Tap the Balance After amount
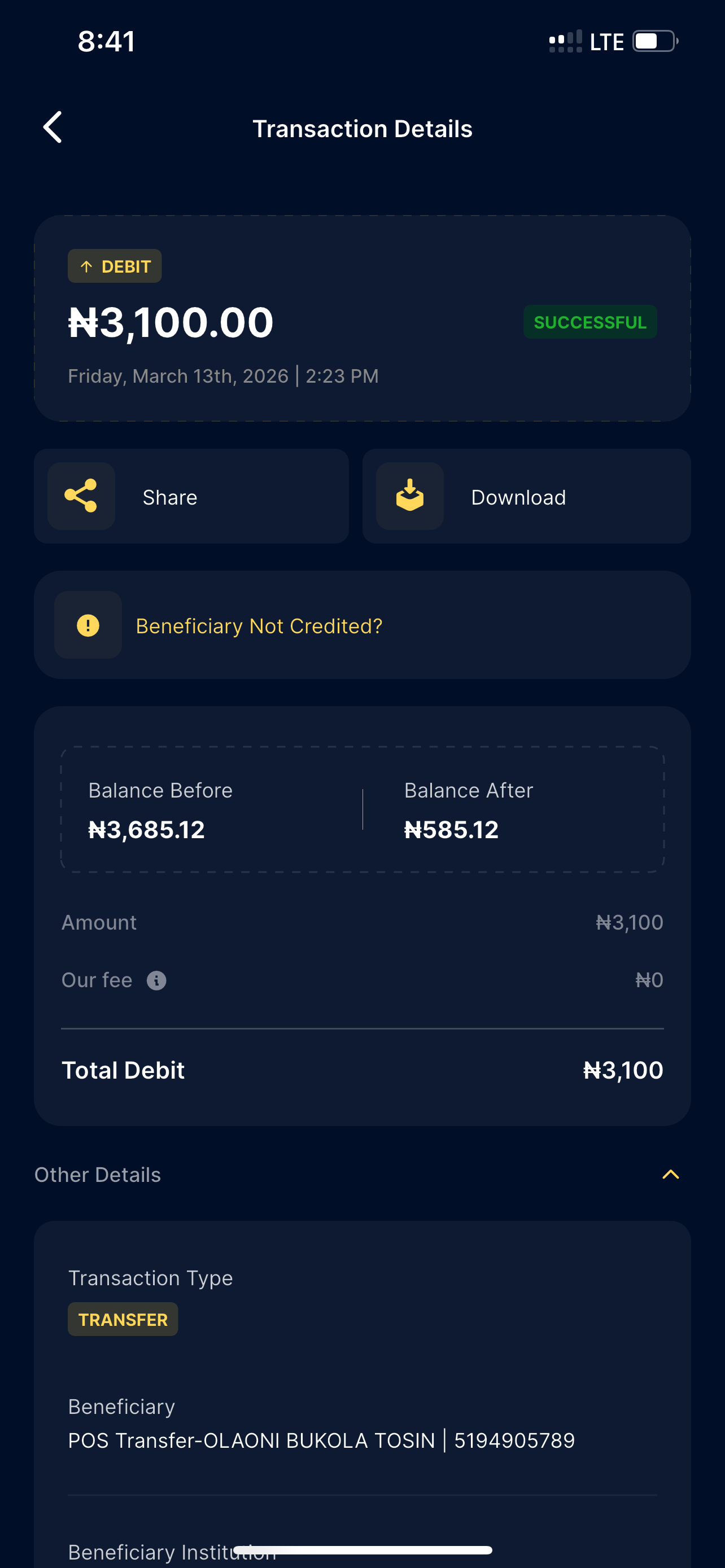Screen dimensions: 725x1568 tap(451, 830)
